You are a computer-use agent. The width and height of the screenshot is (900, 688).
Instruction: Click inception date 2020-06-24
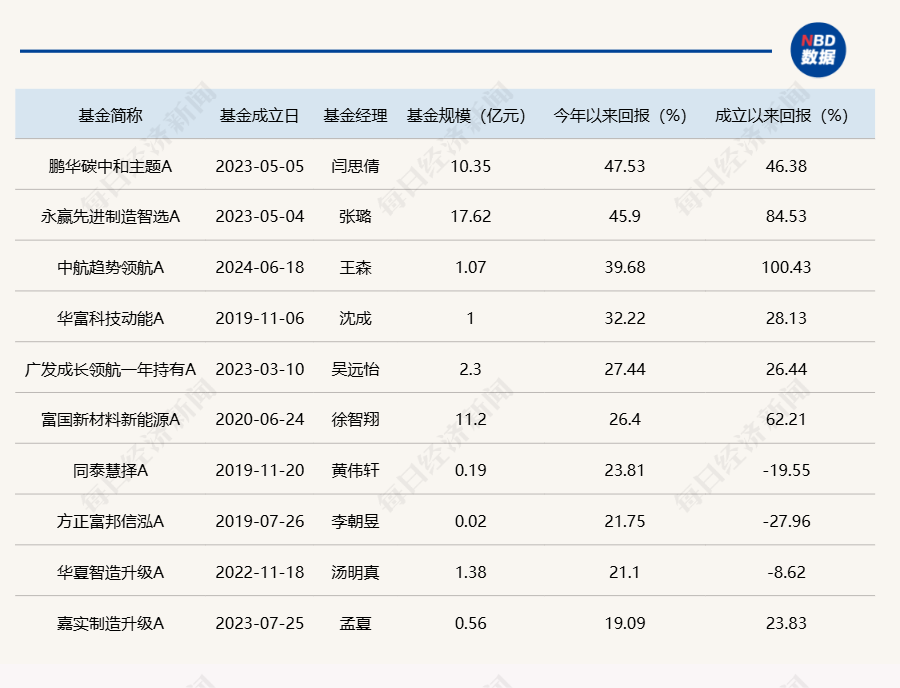259,419
